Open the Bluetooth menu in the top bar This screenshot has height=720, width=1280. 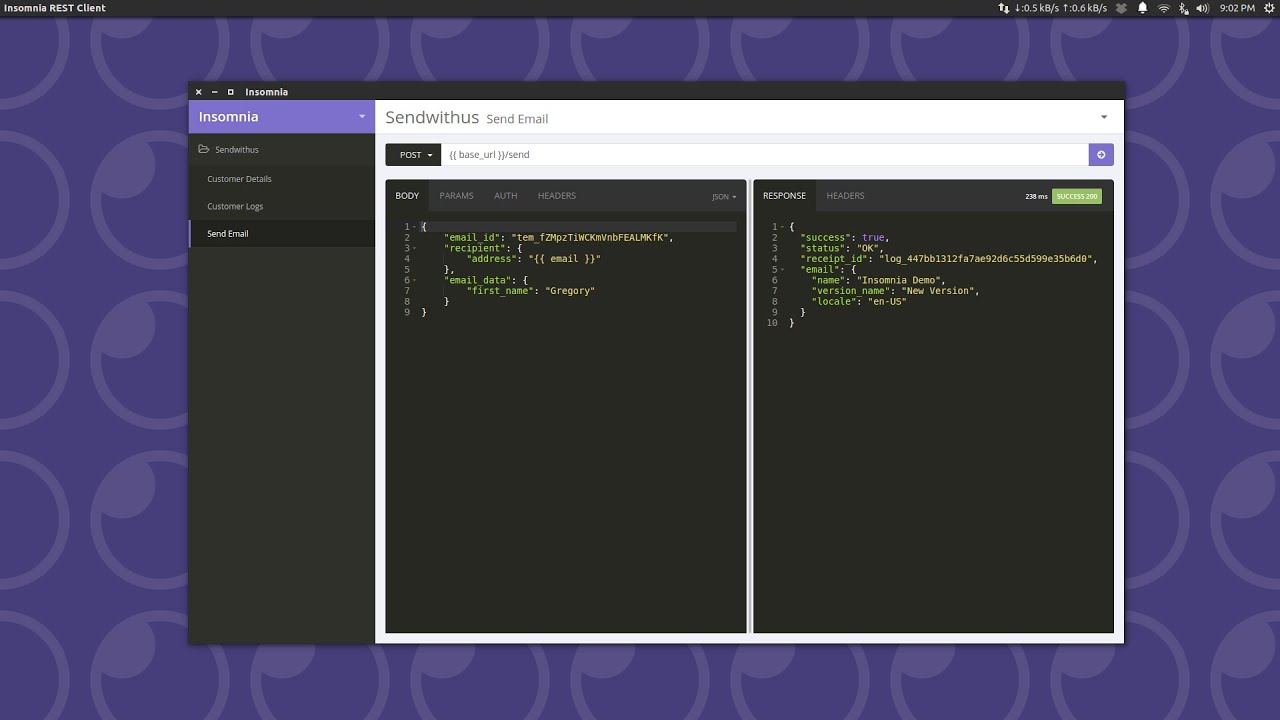pos(1184,8)
